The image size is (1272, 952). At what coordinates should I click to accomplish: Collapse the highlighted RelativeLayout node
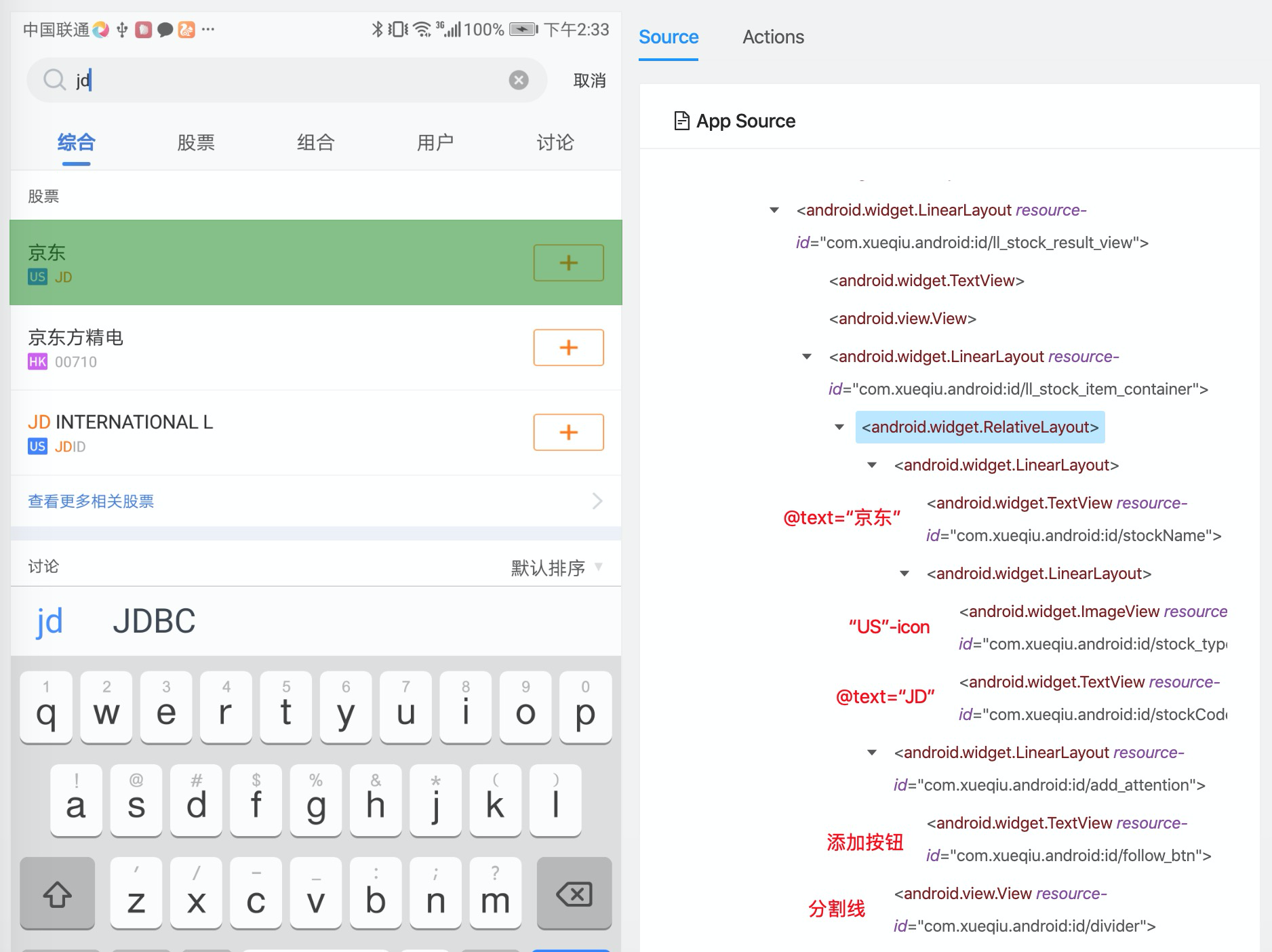[x=839, y=427]
